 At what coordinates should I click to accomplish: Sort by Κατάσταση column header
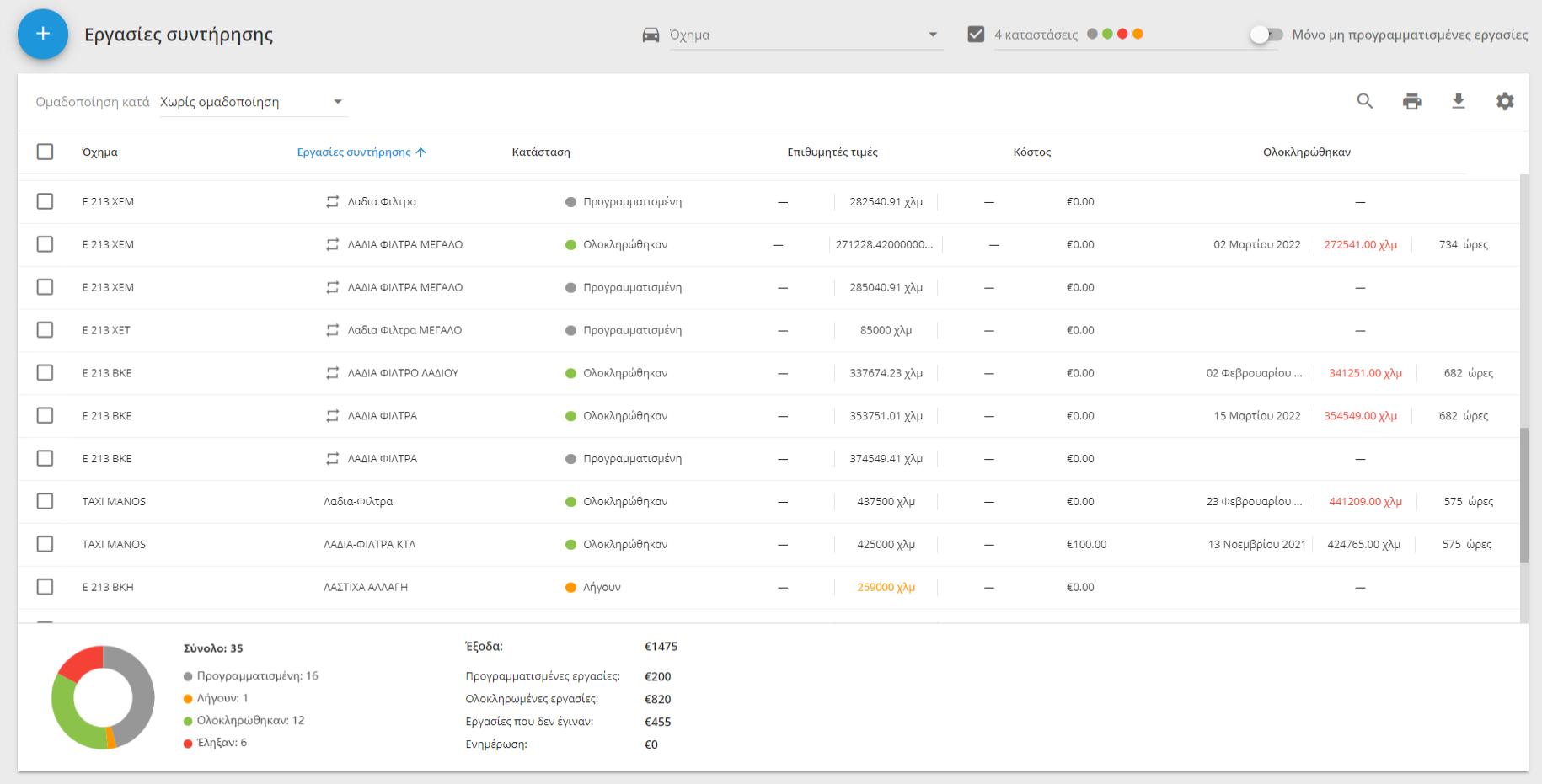point(541,152)
